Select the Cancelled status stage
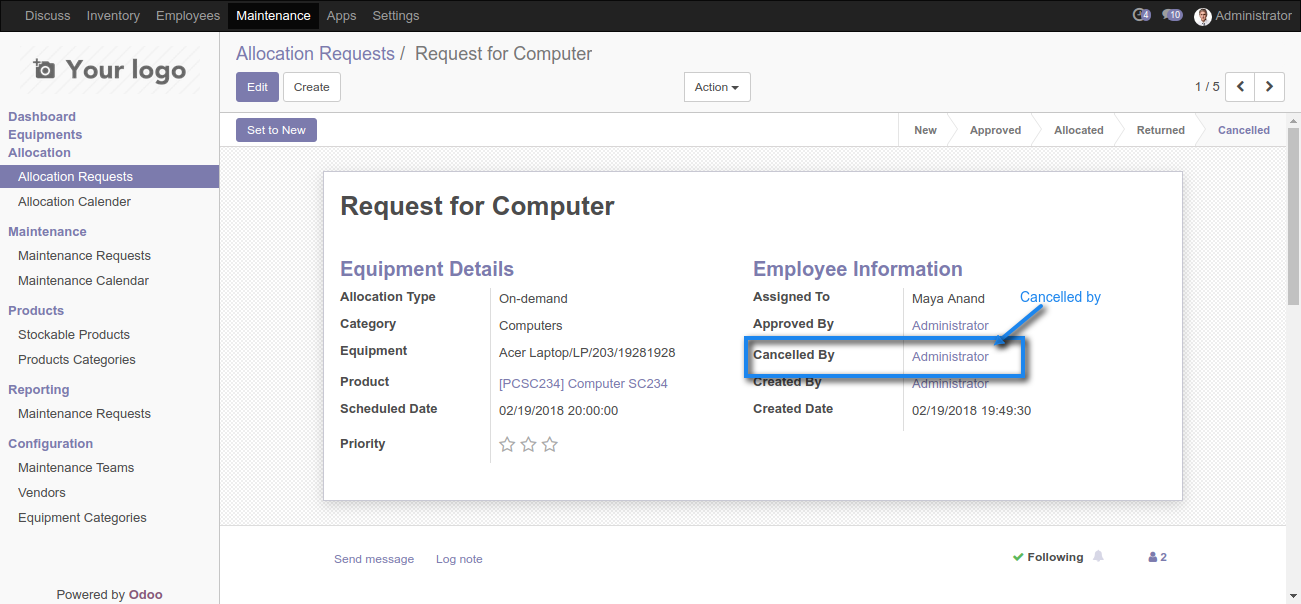 (1243, 130)
